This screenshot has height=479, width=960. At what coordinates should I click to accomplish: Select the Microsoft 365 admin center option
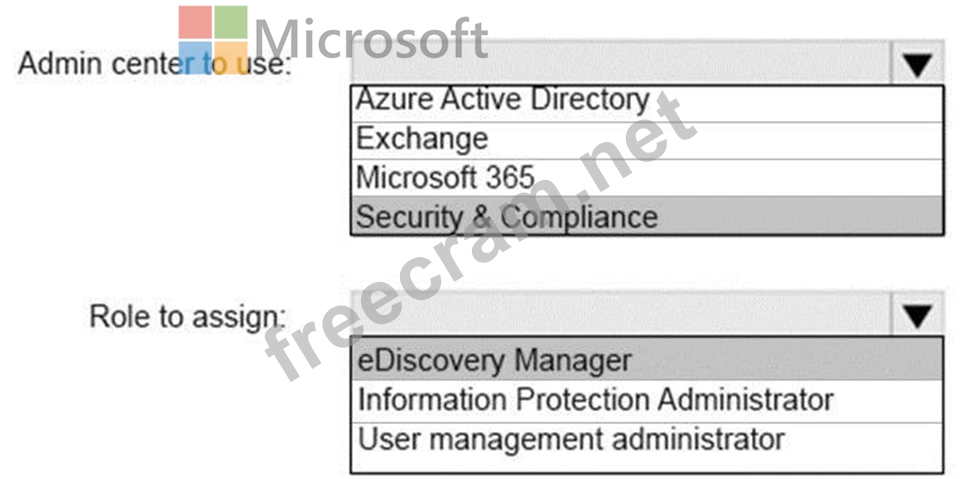(647, 178)
